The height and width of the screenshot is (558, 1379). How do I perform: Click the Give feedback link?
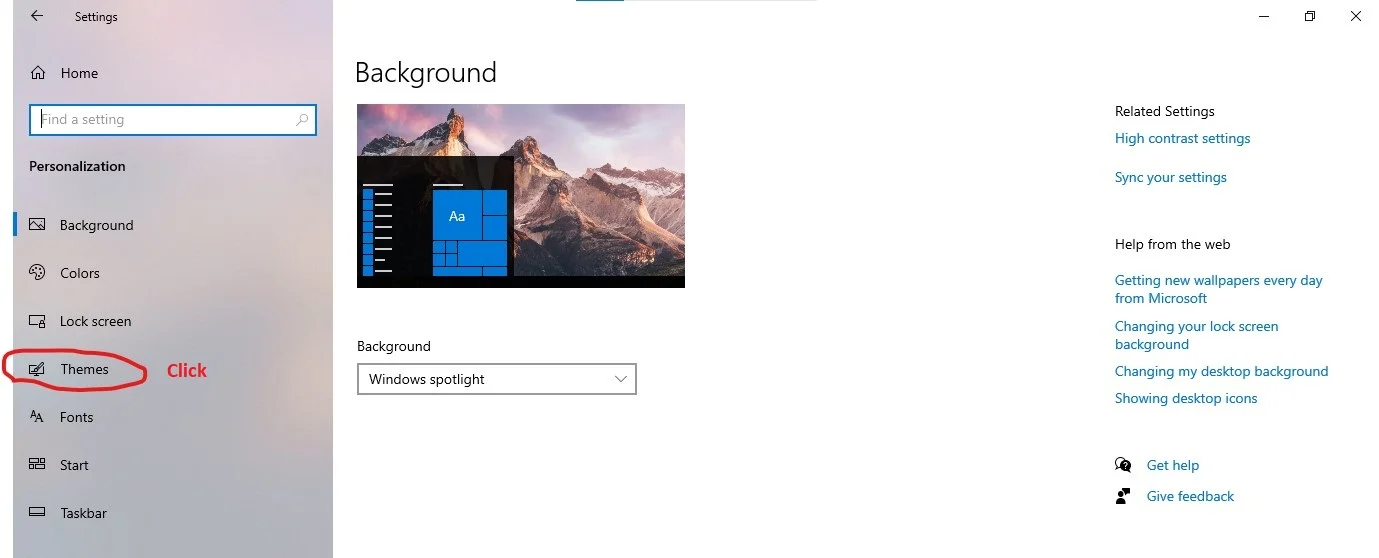1190,496
